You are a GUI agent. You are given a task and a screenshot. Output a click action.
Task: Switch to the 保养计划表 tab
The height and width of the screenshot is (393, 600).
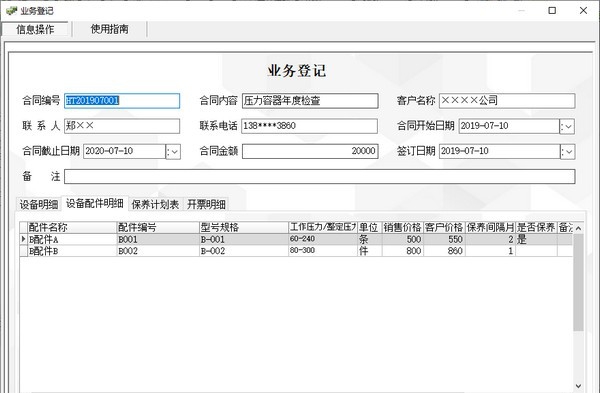(x=155, y=204)
